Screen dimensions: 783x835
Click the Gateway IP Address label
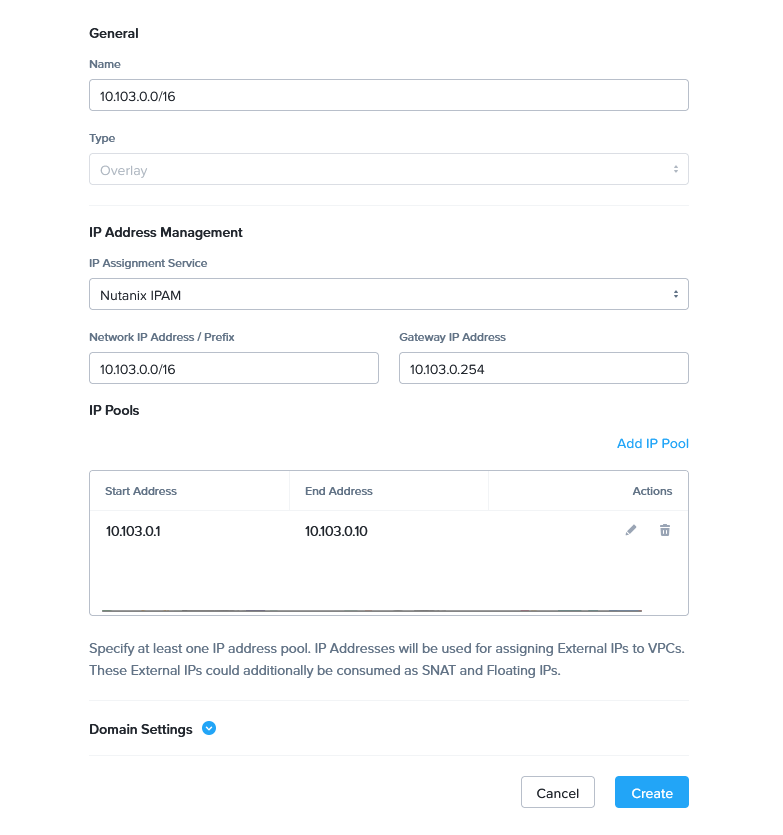[452, 337]
